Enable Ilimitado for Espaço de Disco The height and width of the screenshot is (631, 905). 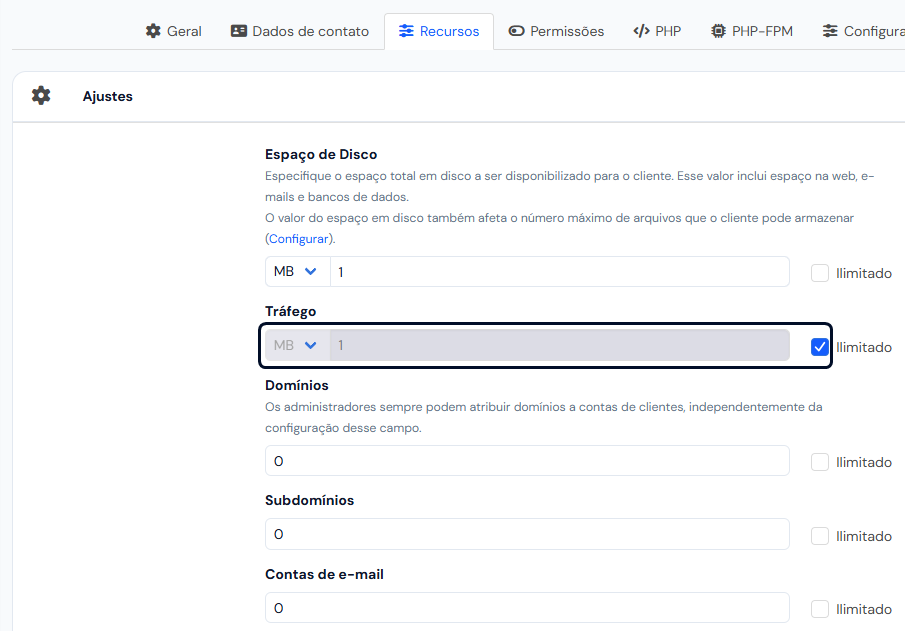point(820,273)
